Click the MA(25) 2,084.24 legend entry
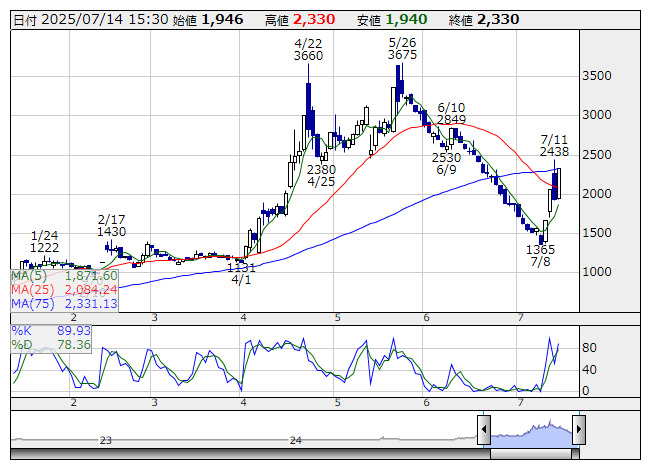 [65, 290]
